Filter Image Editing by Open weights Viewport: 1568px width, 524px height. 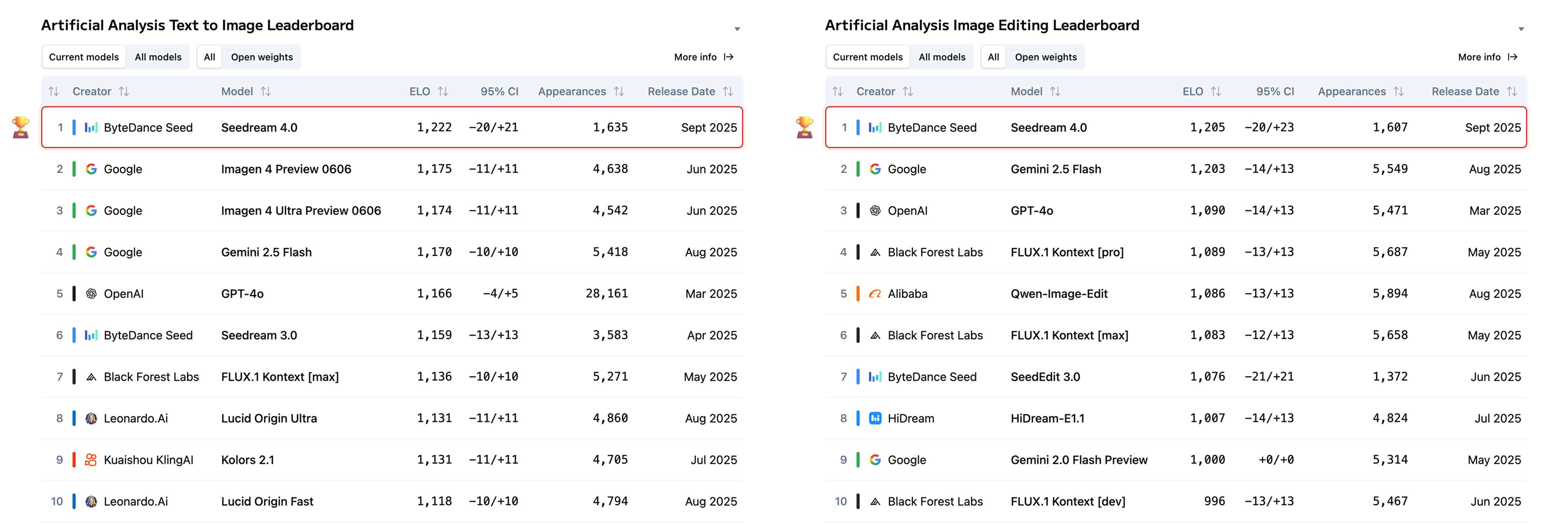[1045, 57]
